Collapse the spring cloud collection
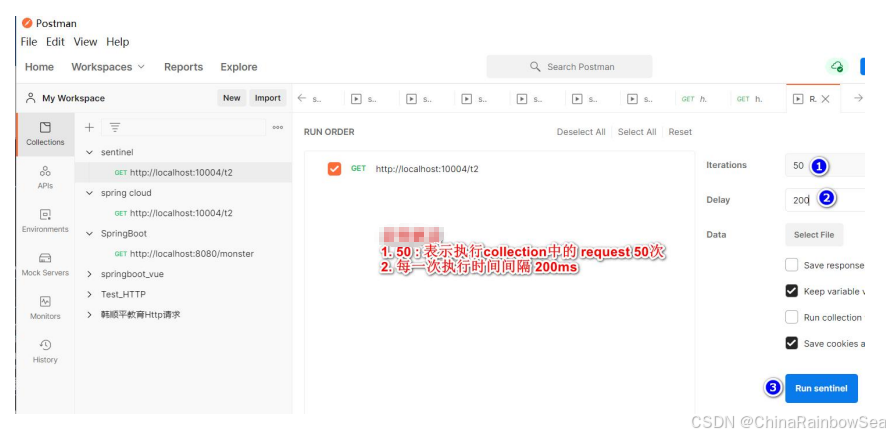This screenshot has height=437, width=890. [89, 193]
